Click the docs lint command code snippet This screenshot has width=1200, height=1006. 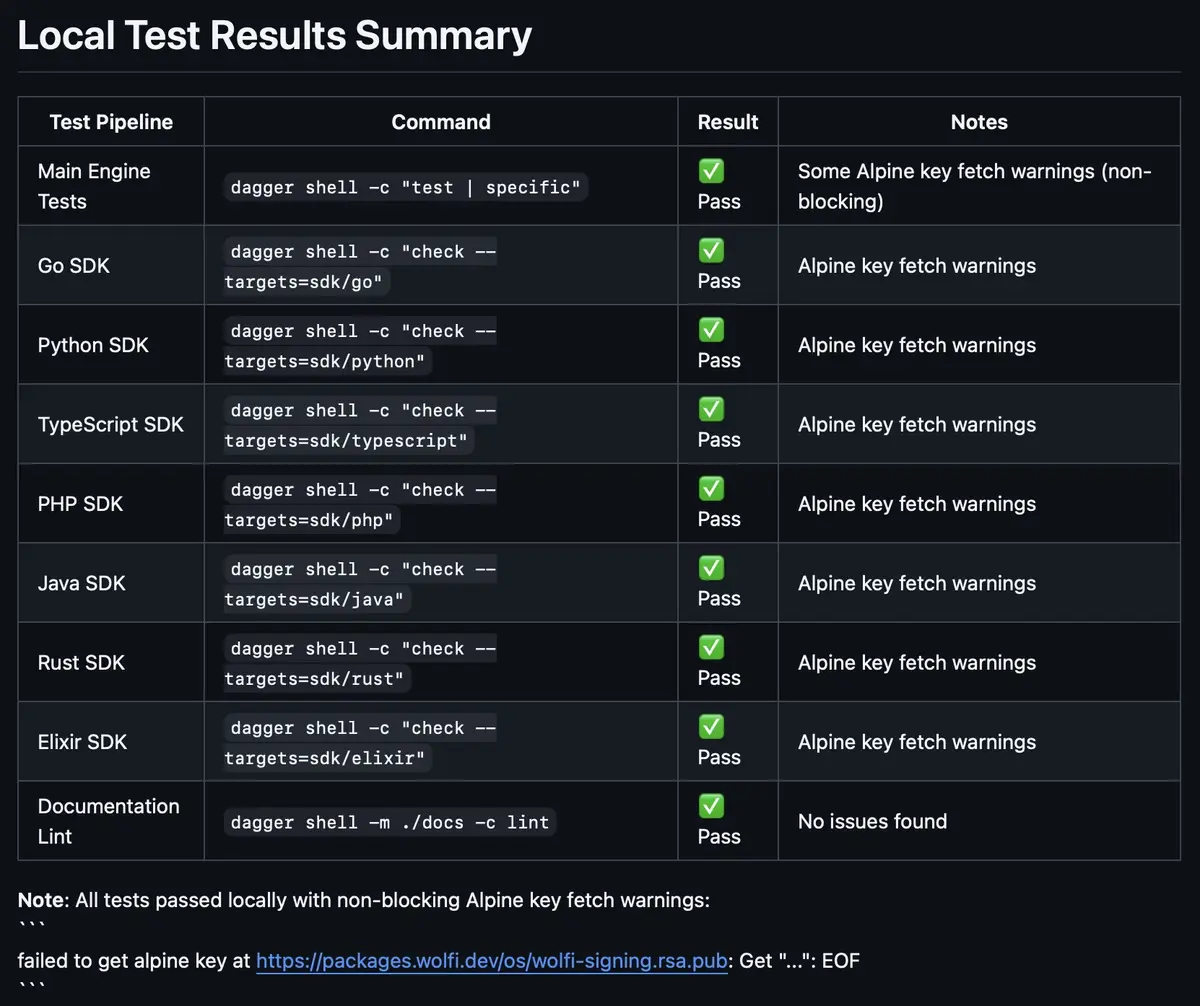point(390,822)
